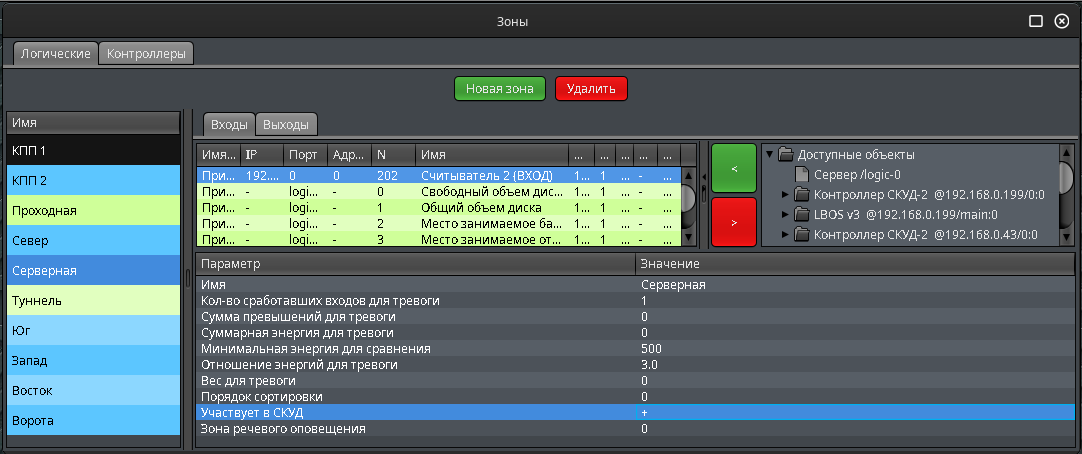The image size is (1082, 454).
Task: Click folder icon of Контроллер СКУД-2 @192.168.0.199
Action: point(802,195)
